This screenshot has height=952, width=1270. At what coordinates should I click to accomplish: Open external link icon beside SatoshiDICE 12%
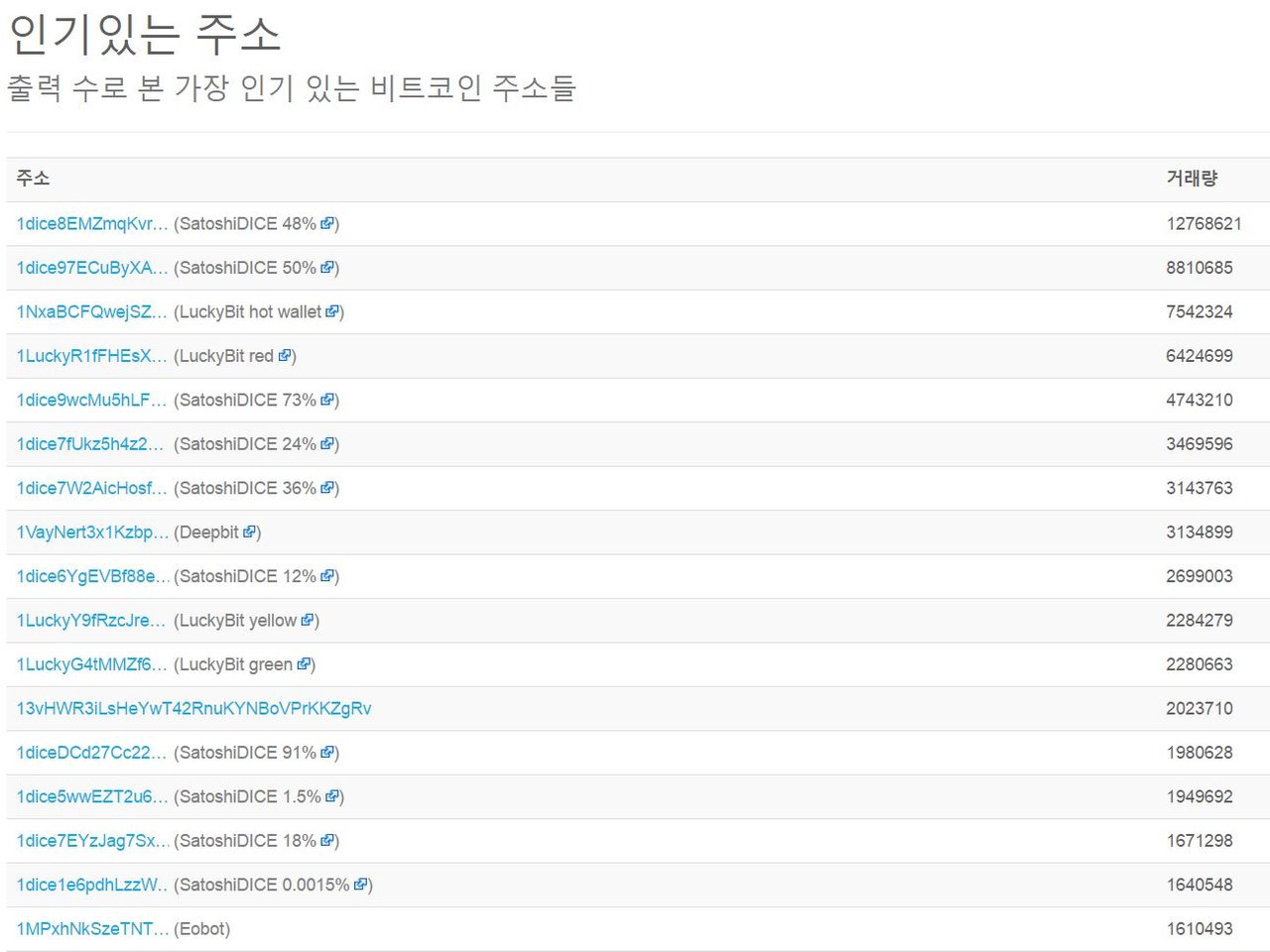327,576
